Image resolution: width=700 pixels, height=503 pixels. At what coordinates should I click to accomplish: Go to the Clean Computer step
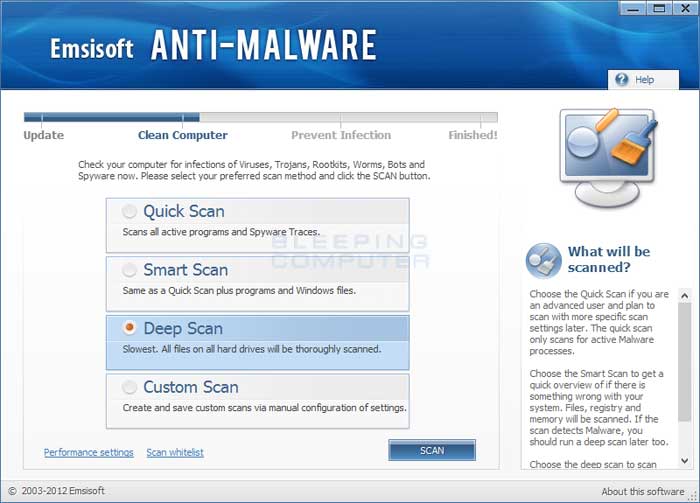pyautogui.click(x=183, y=135)
